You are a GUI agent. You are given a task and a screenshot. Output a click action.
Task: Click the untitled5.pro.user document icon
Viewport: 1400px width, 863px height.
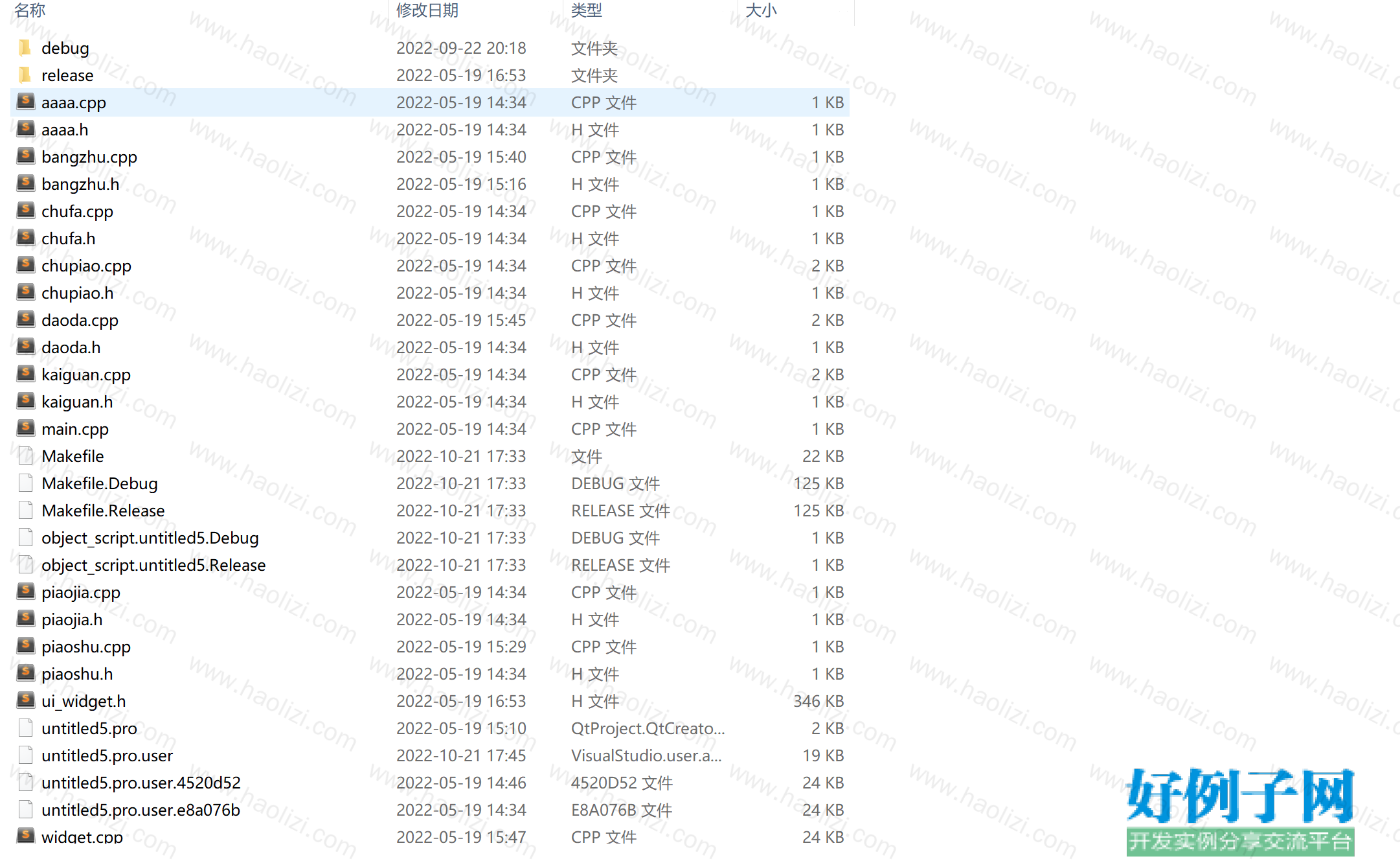(26, 755)
